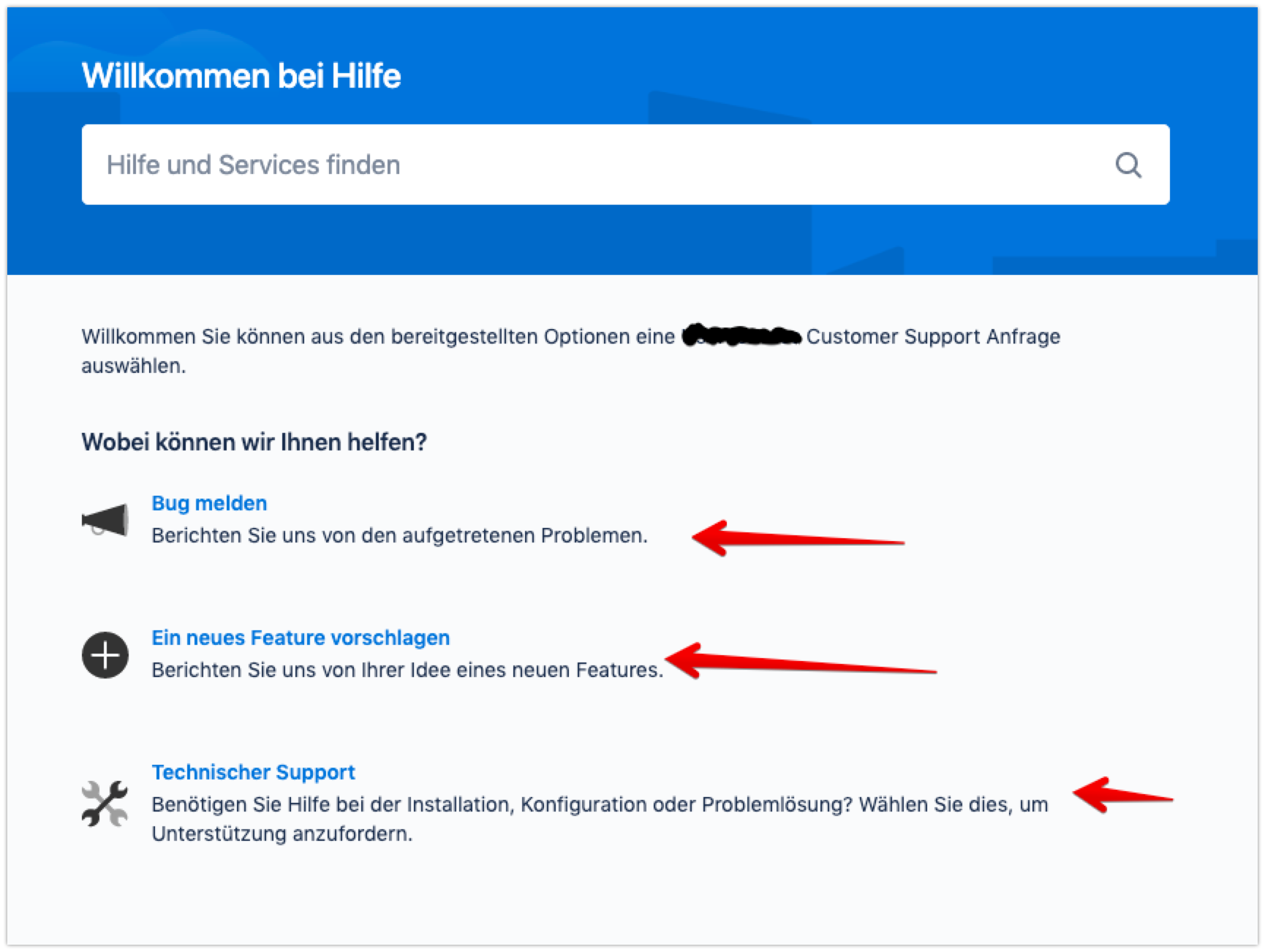
Task: Click 'Wobei können wir Ihnen helfen?' heading
Action: [254, 442]
